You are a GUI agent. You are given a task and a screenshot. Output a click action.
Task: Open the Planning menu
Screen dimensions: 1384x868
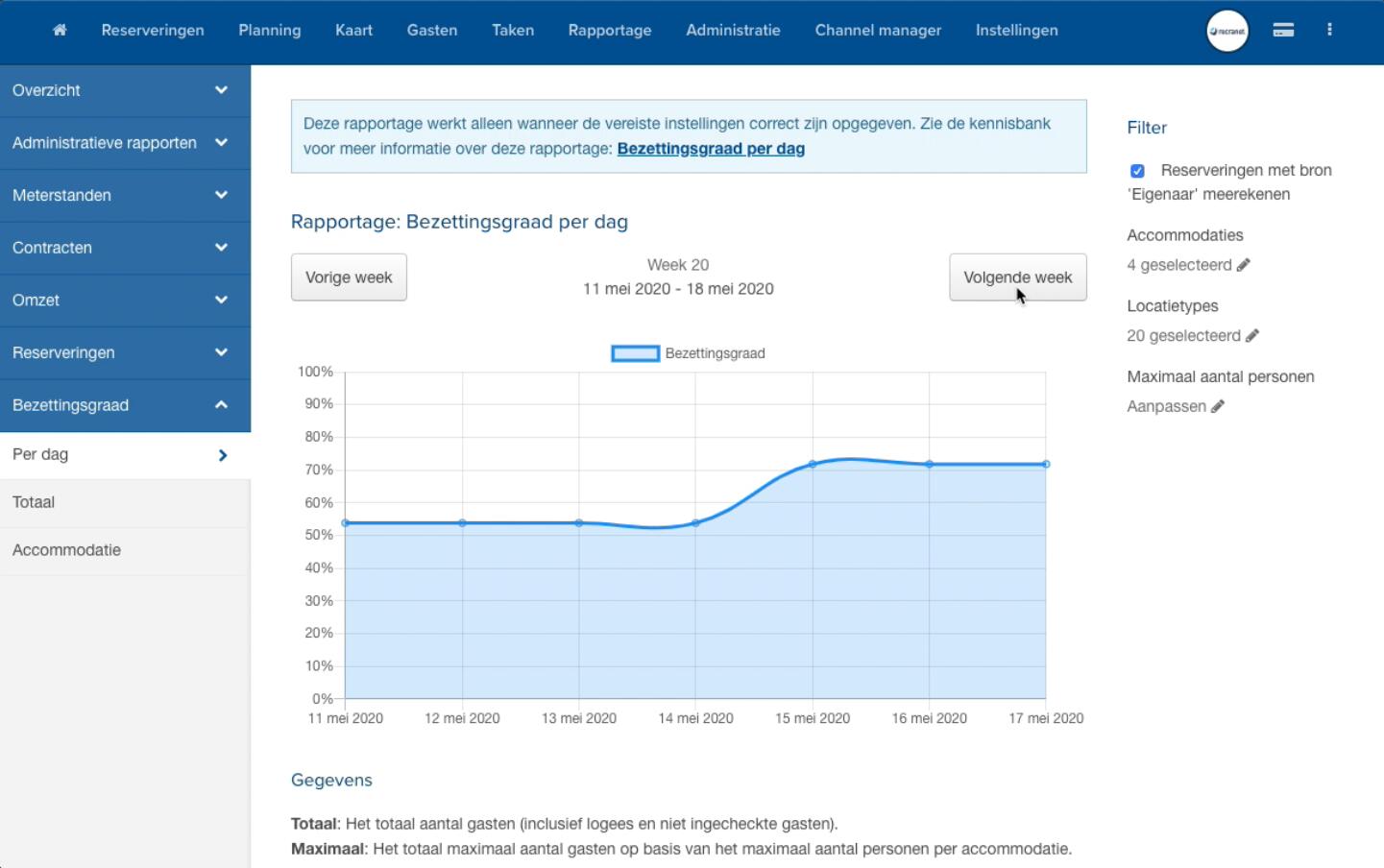pos(269,30)
